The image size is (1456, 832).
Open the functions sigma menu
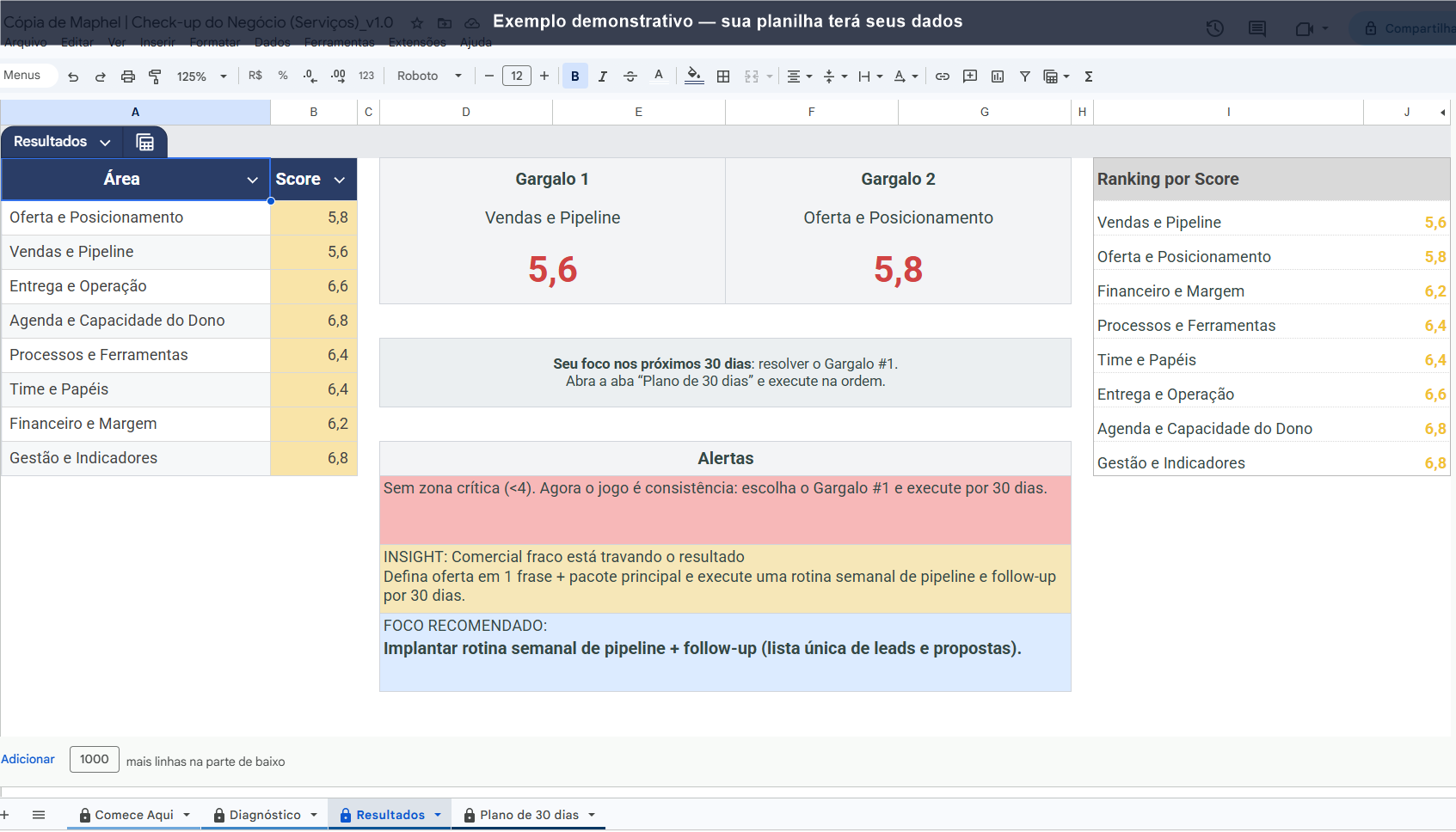click(1089, 76)
